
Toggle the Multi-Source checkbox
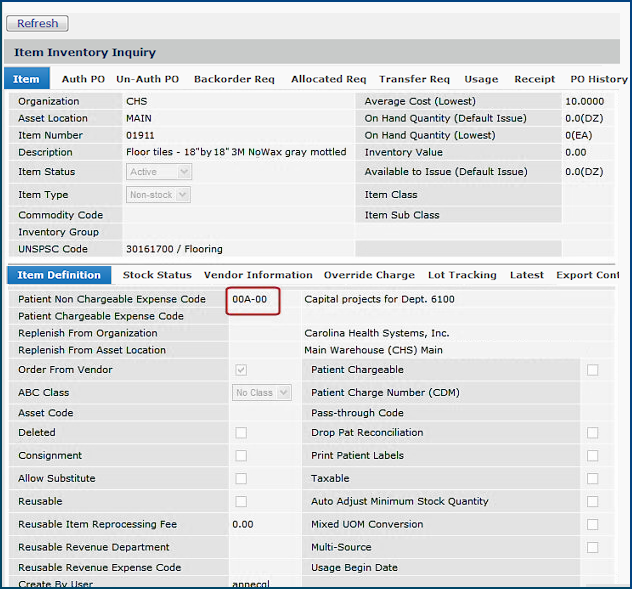coord(593,547)
